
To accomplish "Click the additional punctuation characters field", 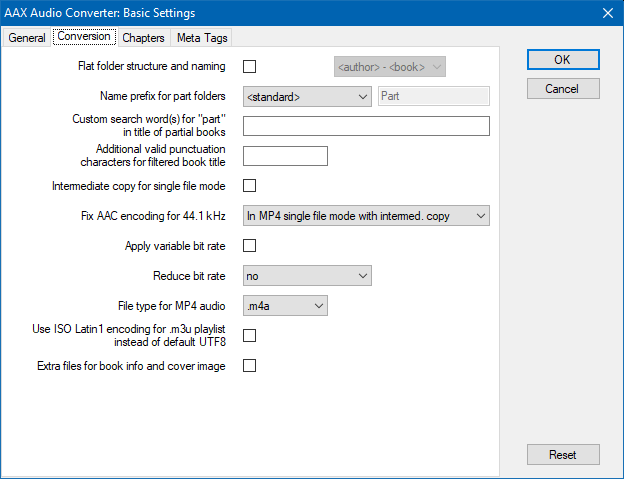I will [285, 156].
